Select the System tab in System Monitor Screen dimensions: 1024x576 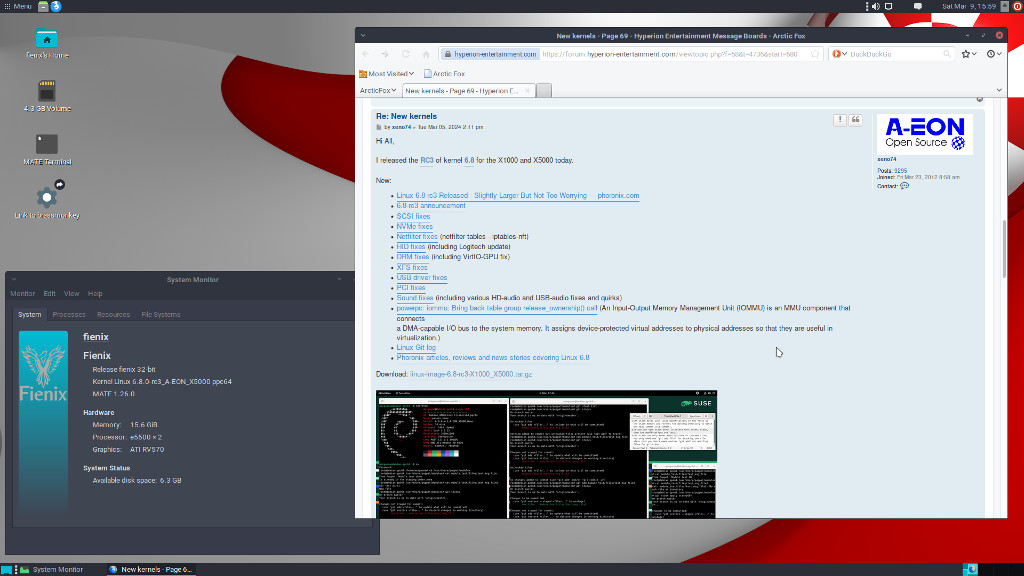tap(29, 315)
